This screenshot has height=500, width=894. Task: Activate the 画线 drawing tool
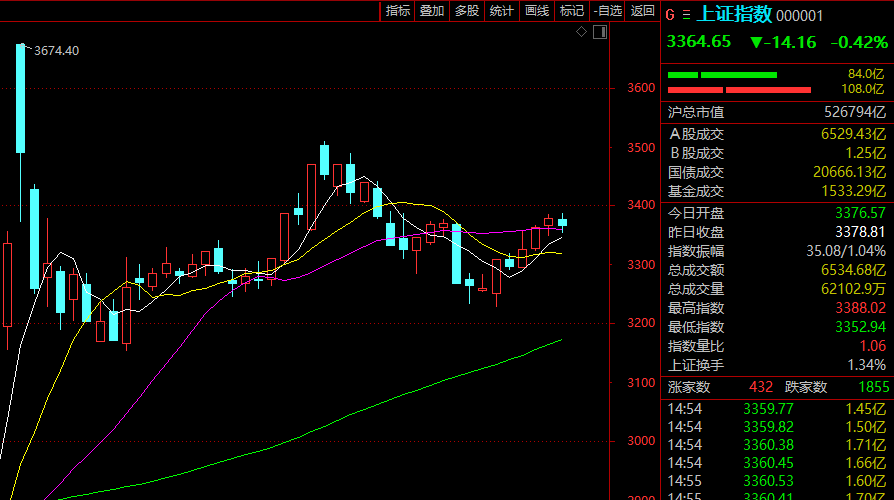point(537,11)
